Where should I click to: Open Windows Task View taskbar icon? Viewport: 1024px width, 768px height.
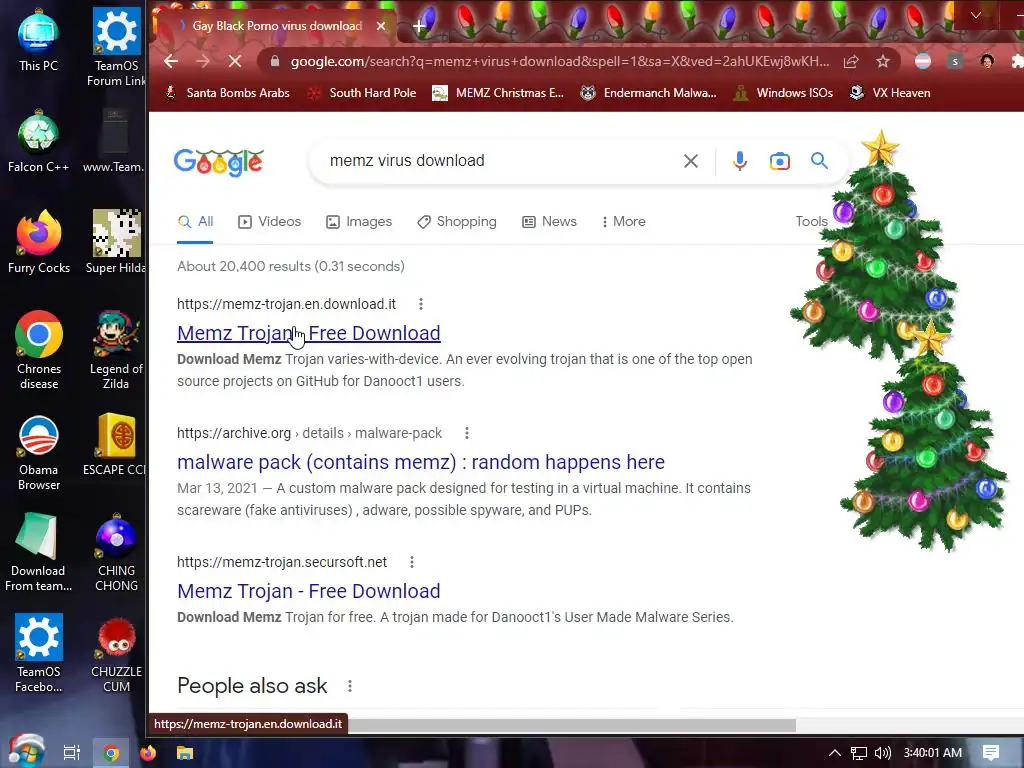(72, 753)
